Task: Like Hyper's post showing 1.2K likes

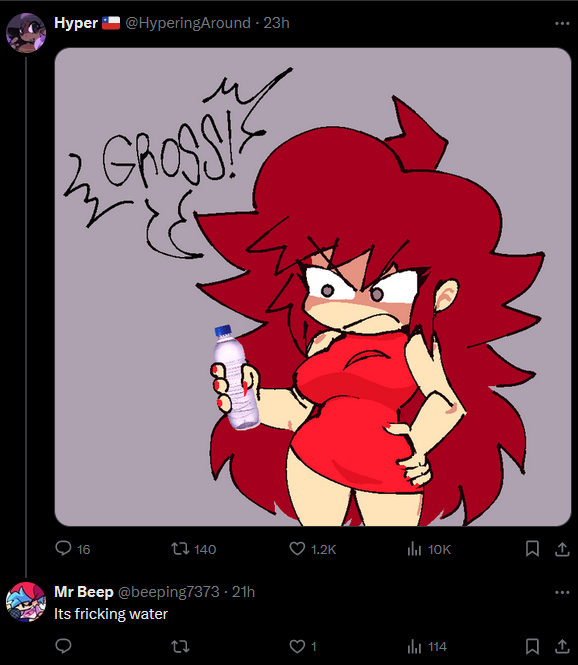Action: (313, 549)
